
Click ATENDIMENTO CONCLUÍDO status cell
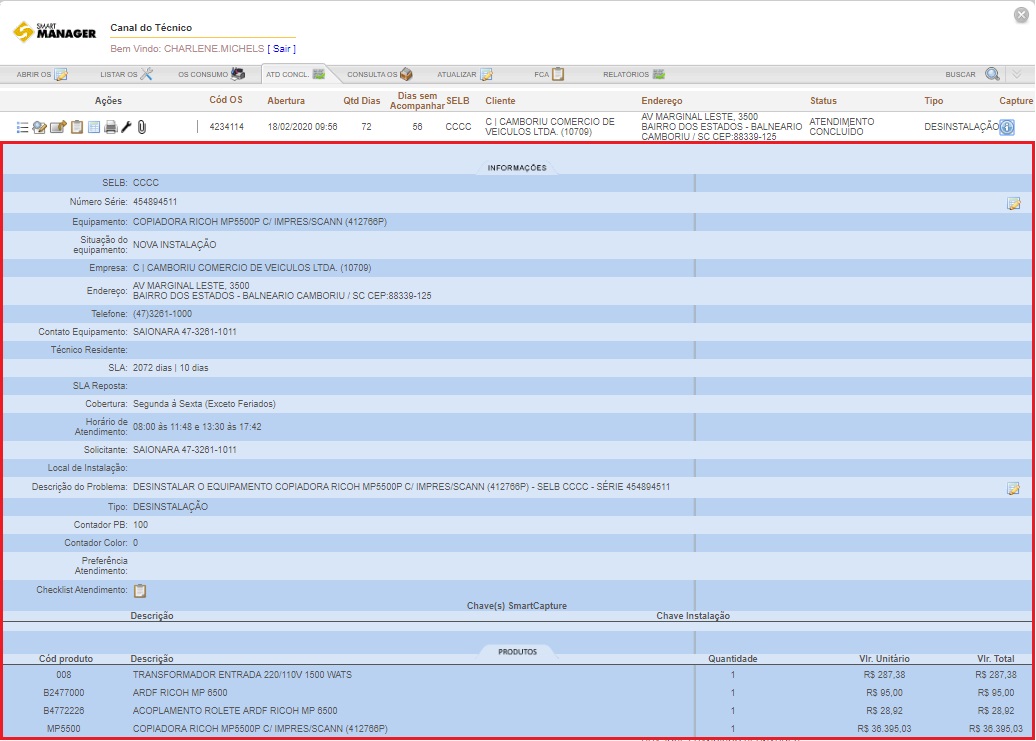(x=842, y=127)
